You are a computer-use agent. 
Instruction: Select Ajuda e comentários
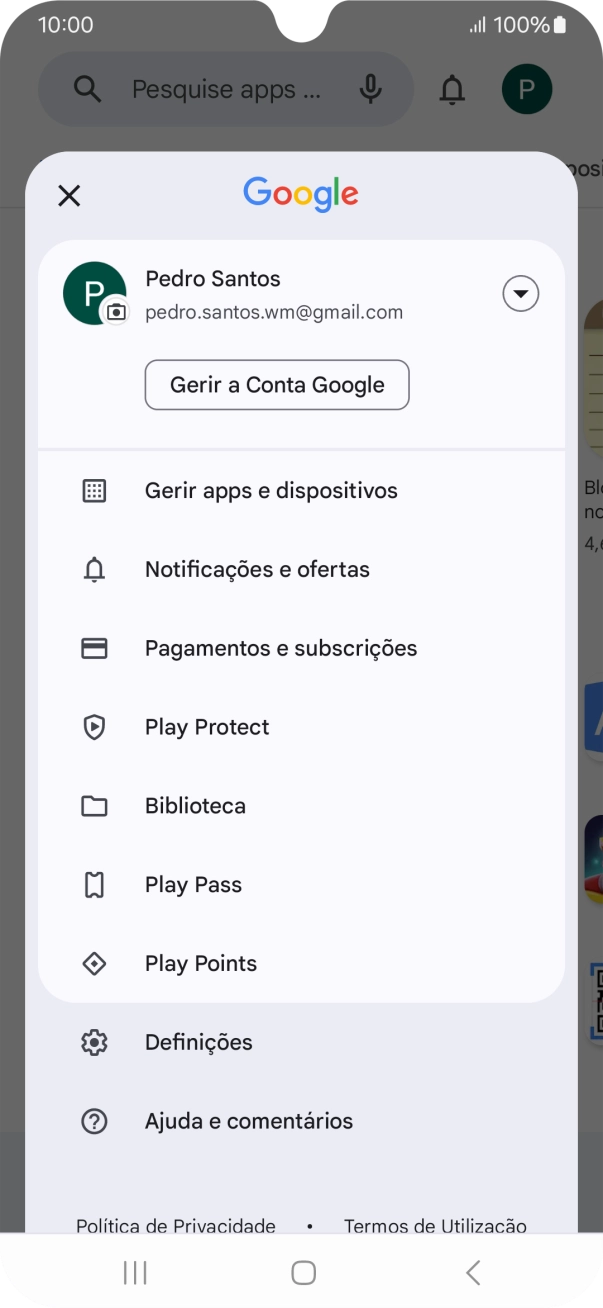tap(248, 1121)
